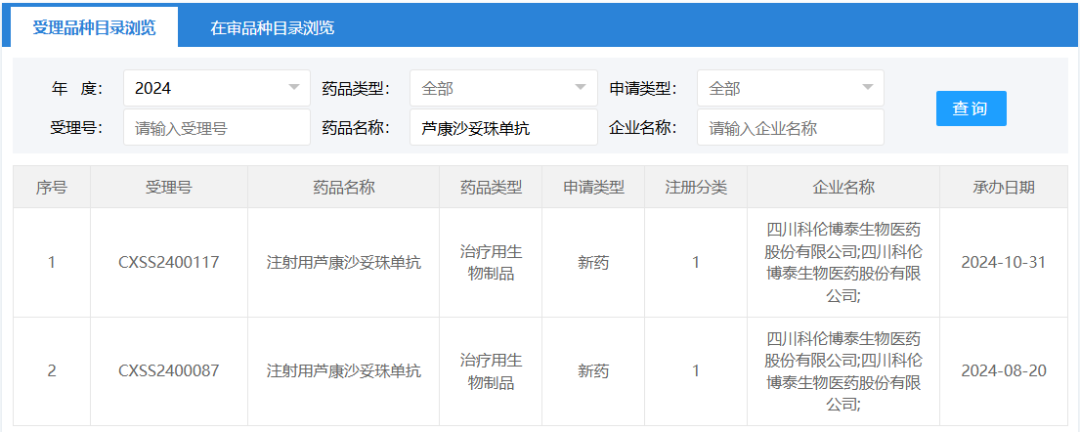
Task: Expand the 药品类型 dropdown
Action: pyautogui.click(x=503, y=88)
